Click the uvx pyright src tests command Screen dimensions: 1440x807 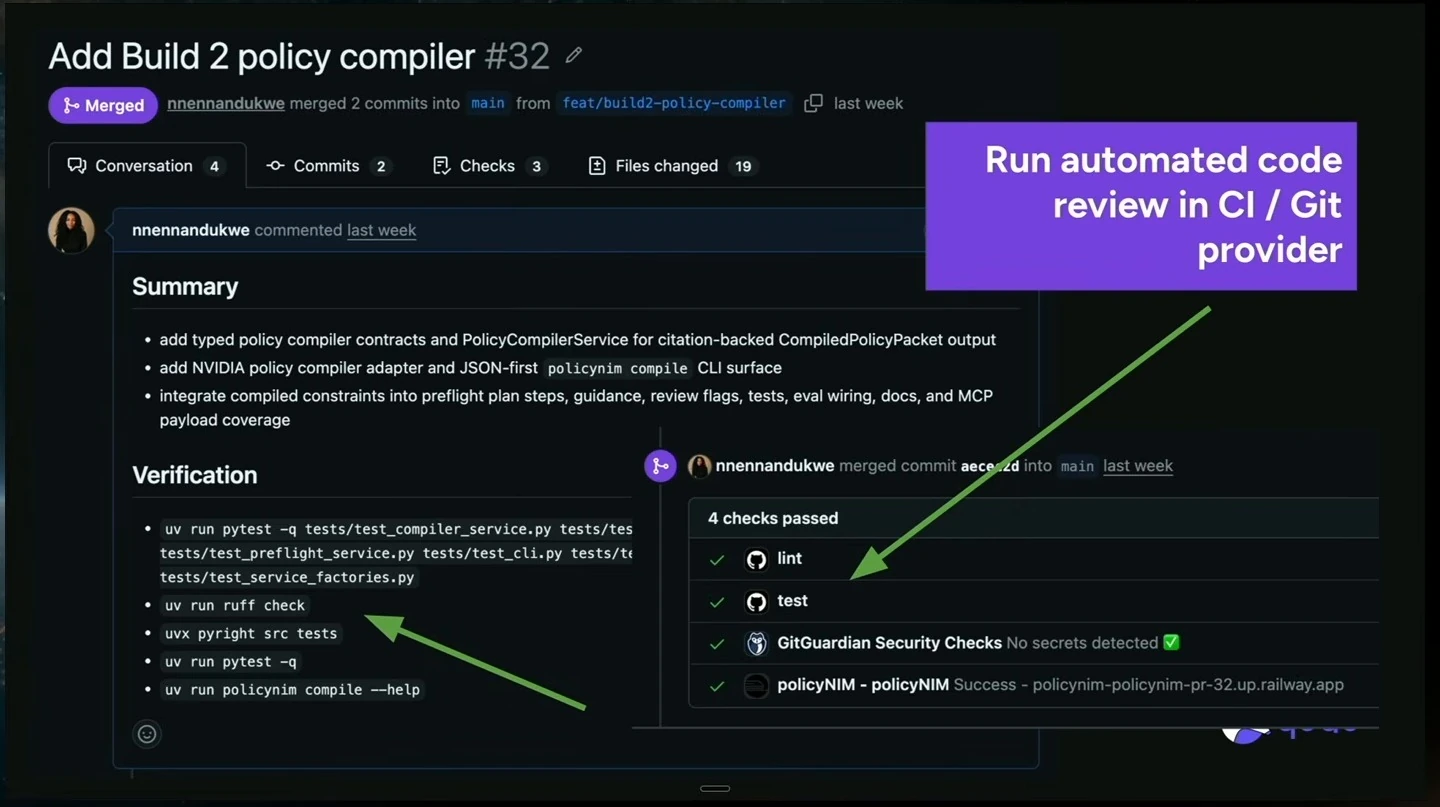(251, 633)
